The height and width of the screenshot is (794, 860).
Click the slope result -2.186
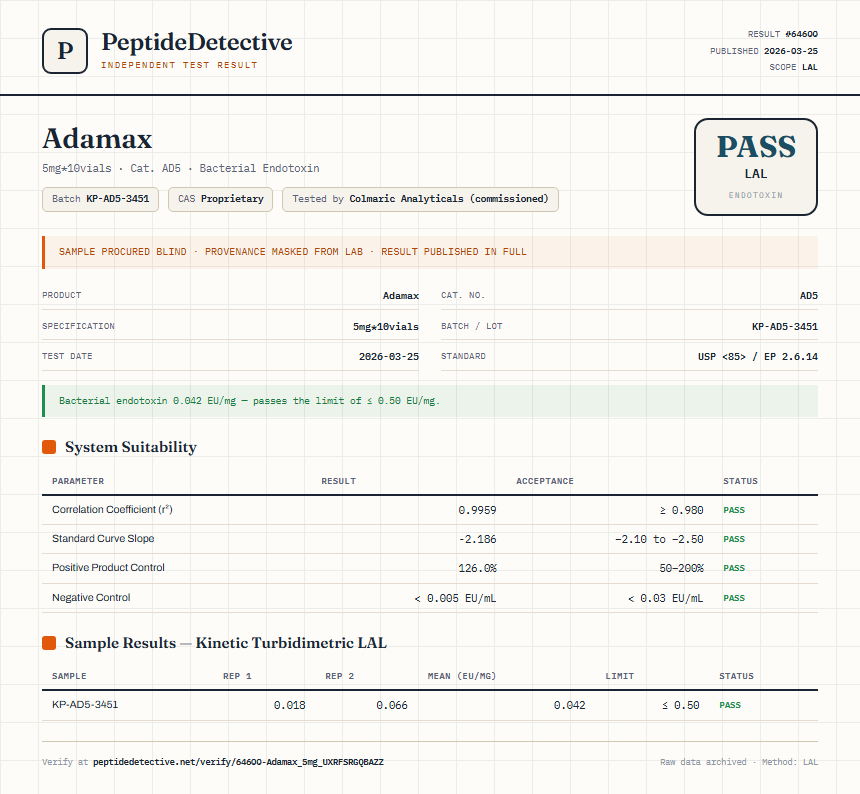477,540
